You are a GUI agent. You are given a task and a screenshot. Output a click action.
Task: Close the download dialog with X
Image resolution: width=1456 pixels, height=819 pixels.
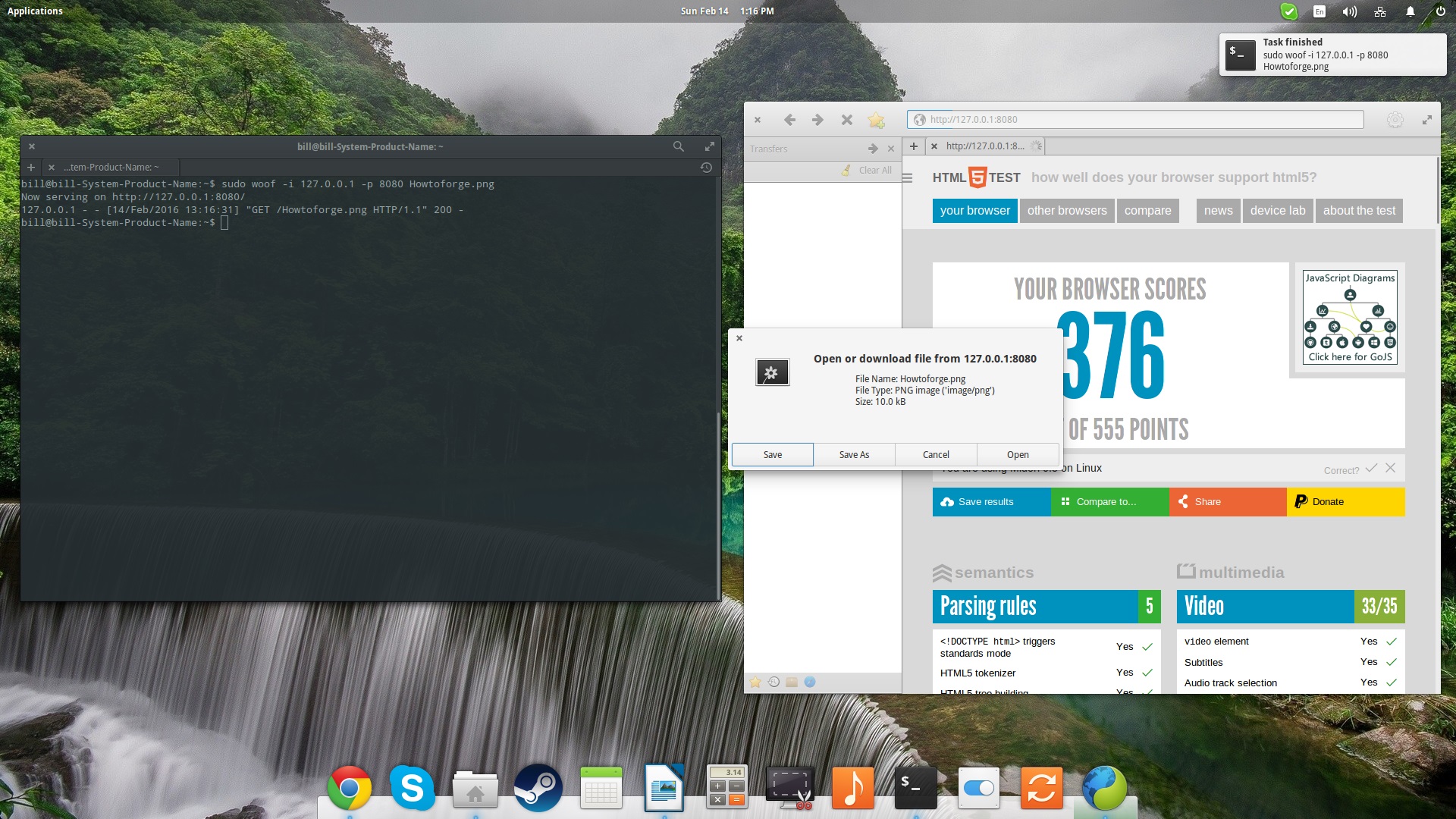[x=739, y=338]
